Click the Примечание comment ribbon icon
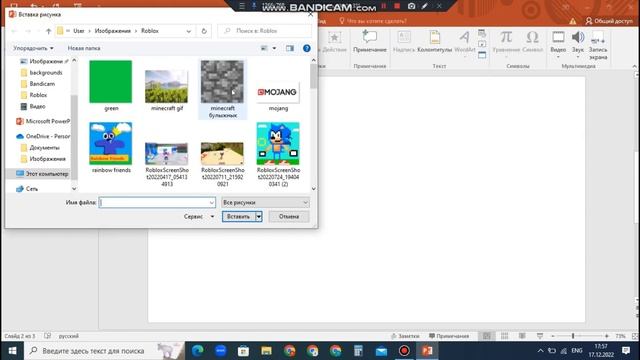 [370, 42]
